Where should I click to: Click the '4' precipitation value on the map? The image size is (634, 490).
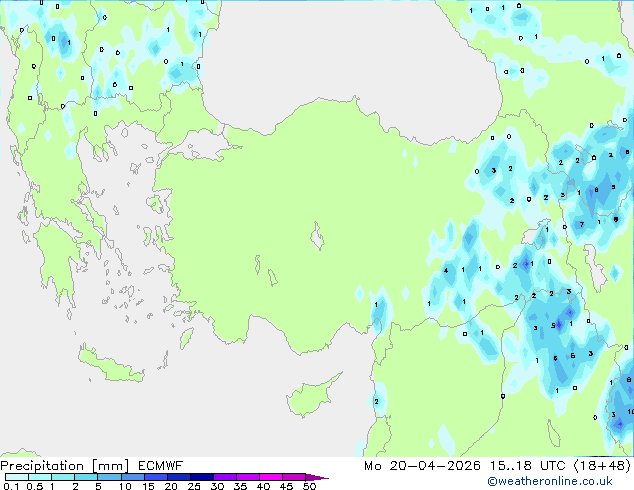coord(446,270)
